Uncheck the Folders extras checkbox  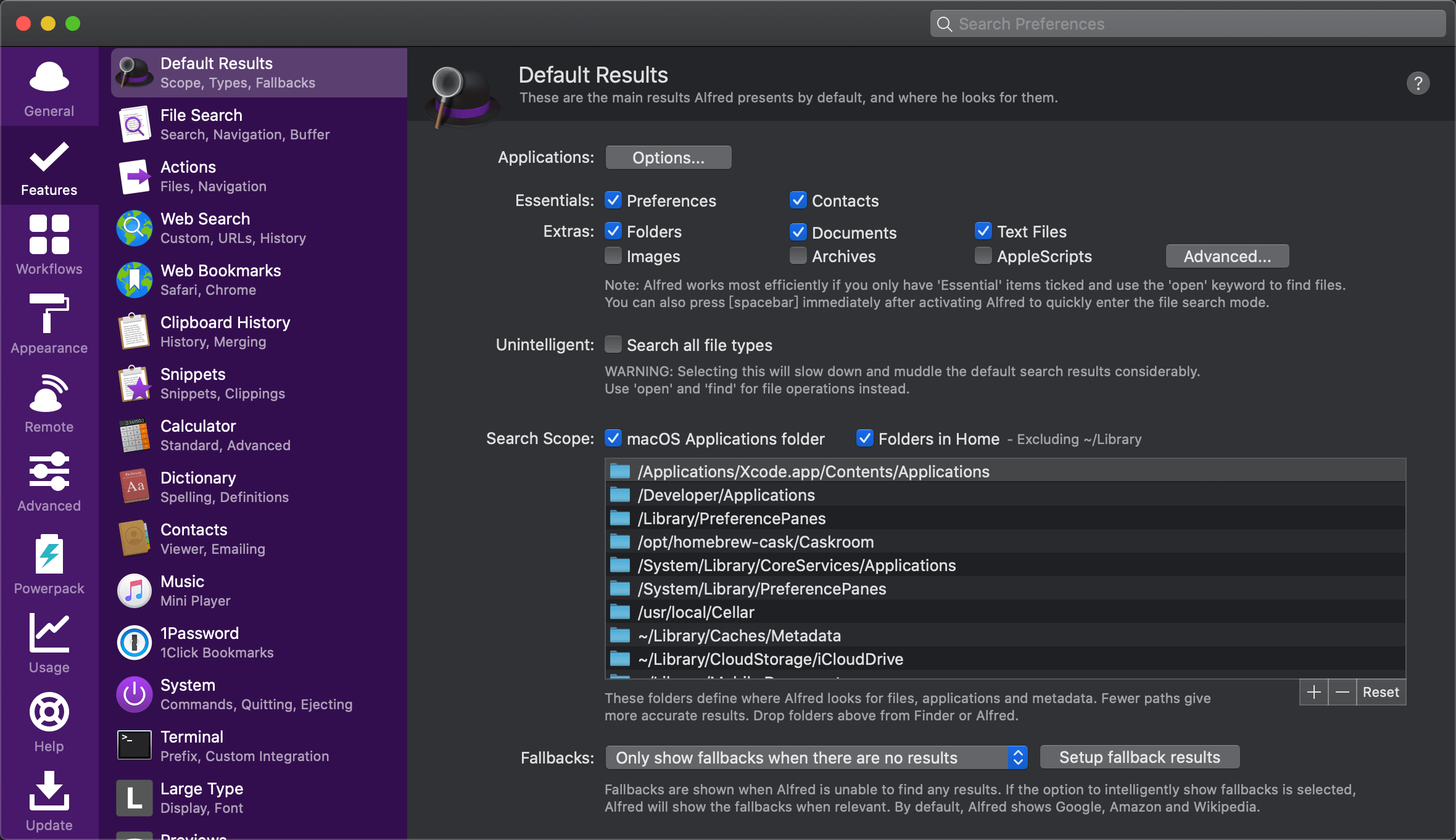point(613,231)
